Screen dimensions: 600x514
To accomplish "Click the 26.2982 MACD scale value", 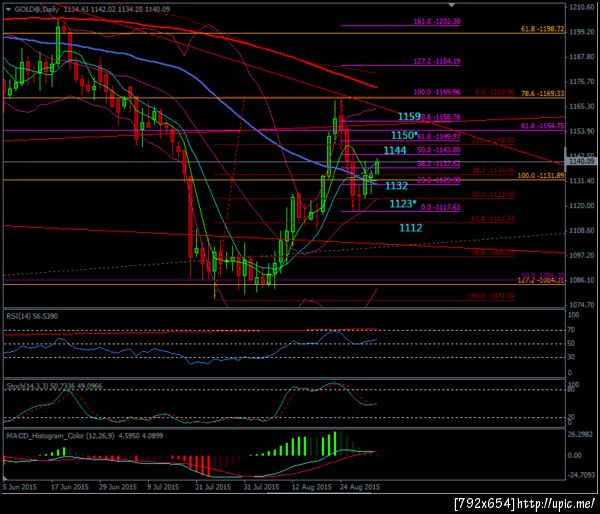I will click(x=581, y=435).
